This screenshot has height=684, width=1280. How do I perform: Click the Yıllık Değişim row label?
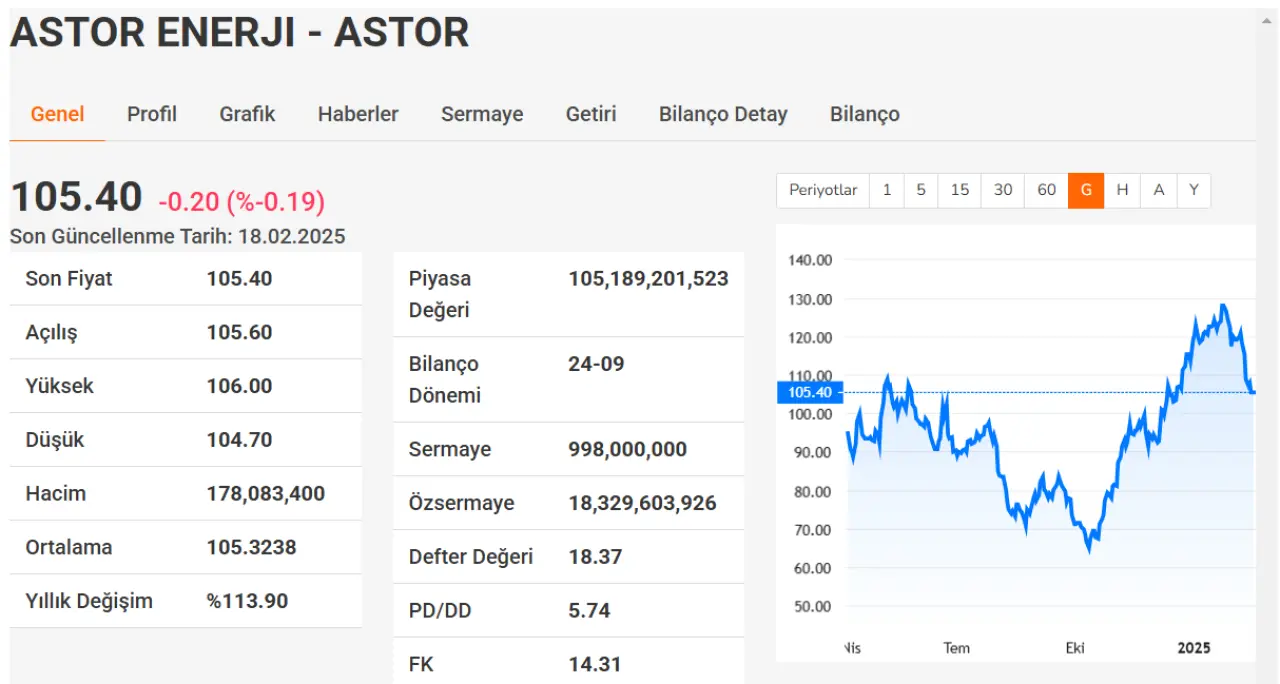89,601
